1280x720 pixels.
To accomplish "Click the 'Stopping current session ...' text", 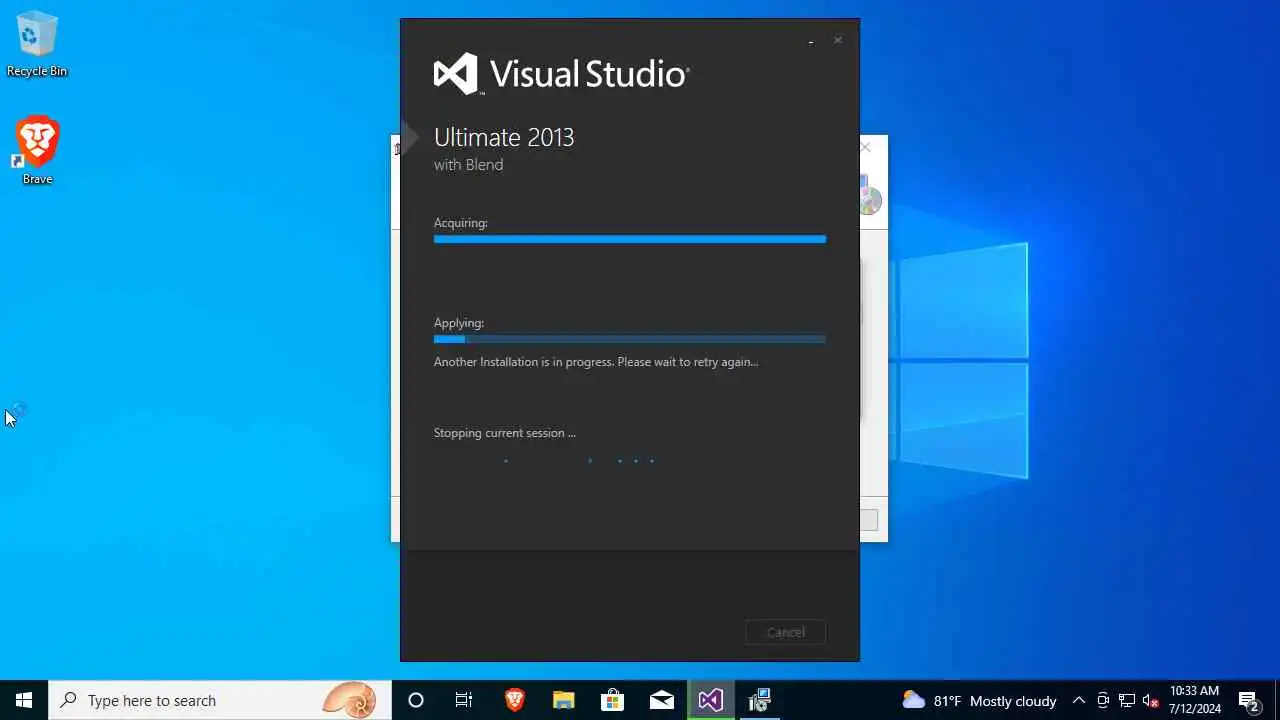I will click(x=505, y=433).
